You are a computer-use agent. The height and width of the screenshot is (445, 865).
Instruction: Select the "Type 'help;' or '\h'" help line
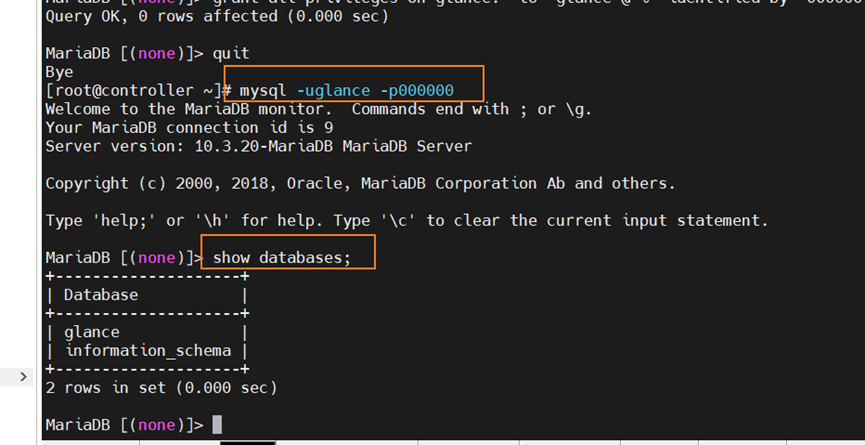[407, 221]
